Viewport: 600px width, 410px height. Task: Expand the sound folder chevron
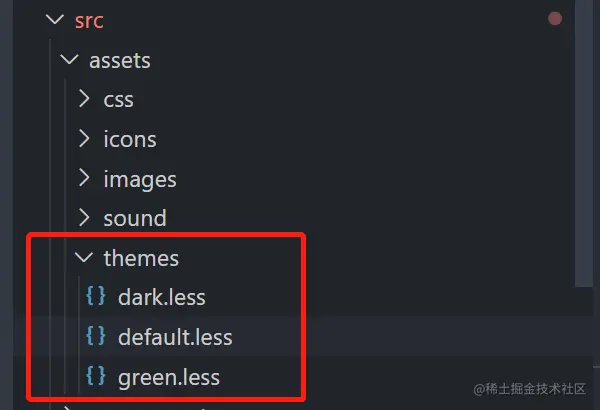(x=84, y=217)
